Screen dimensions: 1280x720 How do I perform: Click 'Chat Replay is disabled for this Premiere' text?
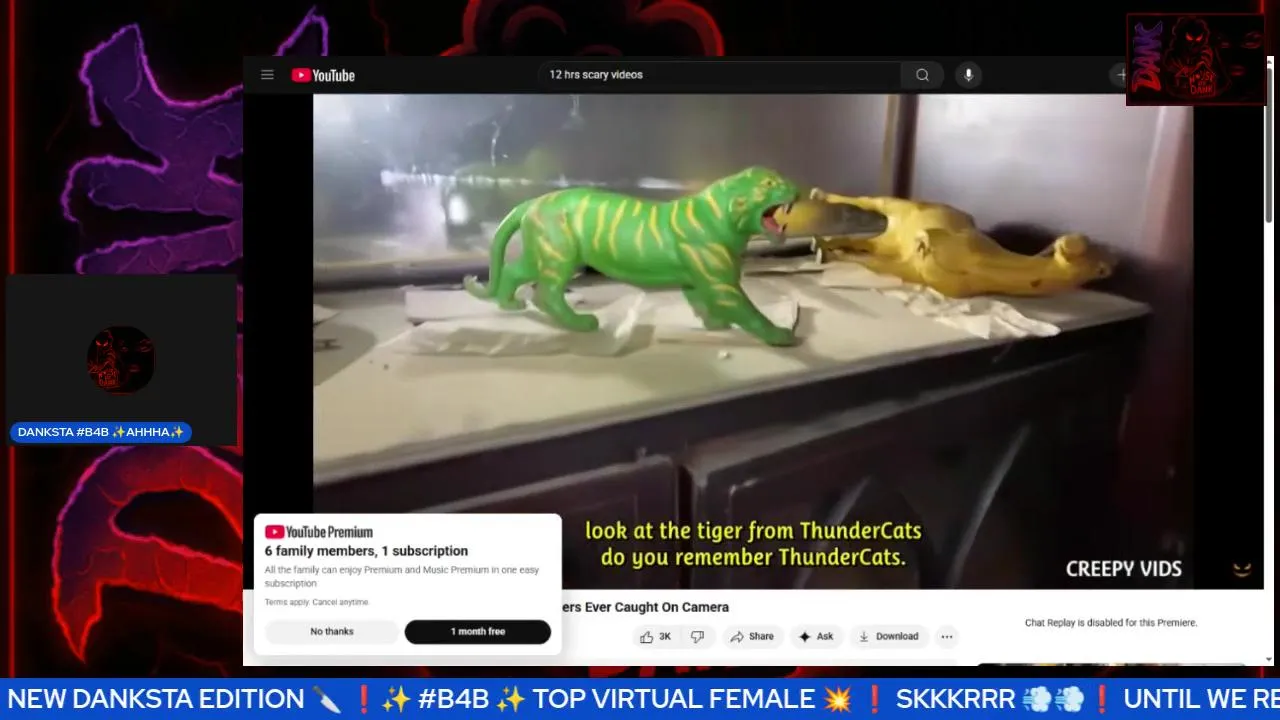(1111, 623)
